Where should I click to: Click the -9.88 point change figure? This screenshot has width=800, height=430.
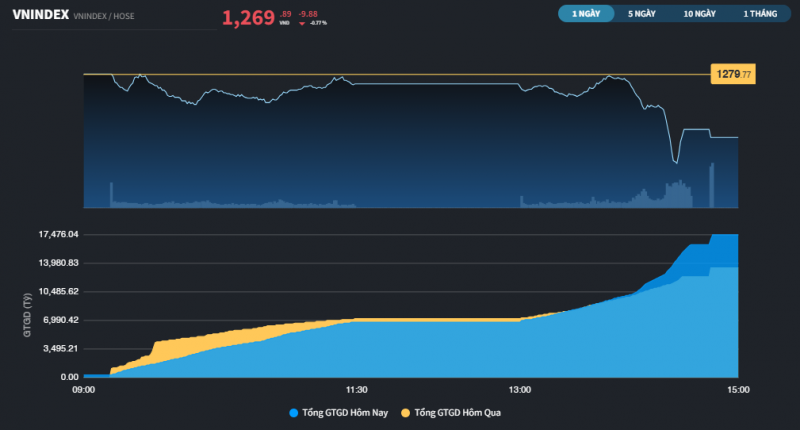[308, 13]
